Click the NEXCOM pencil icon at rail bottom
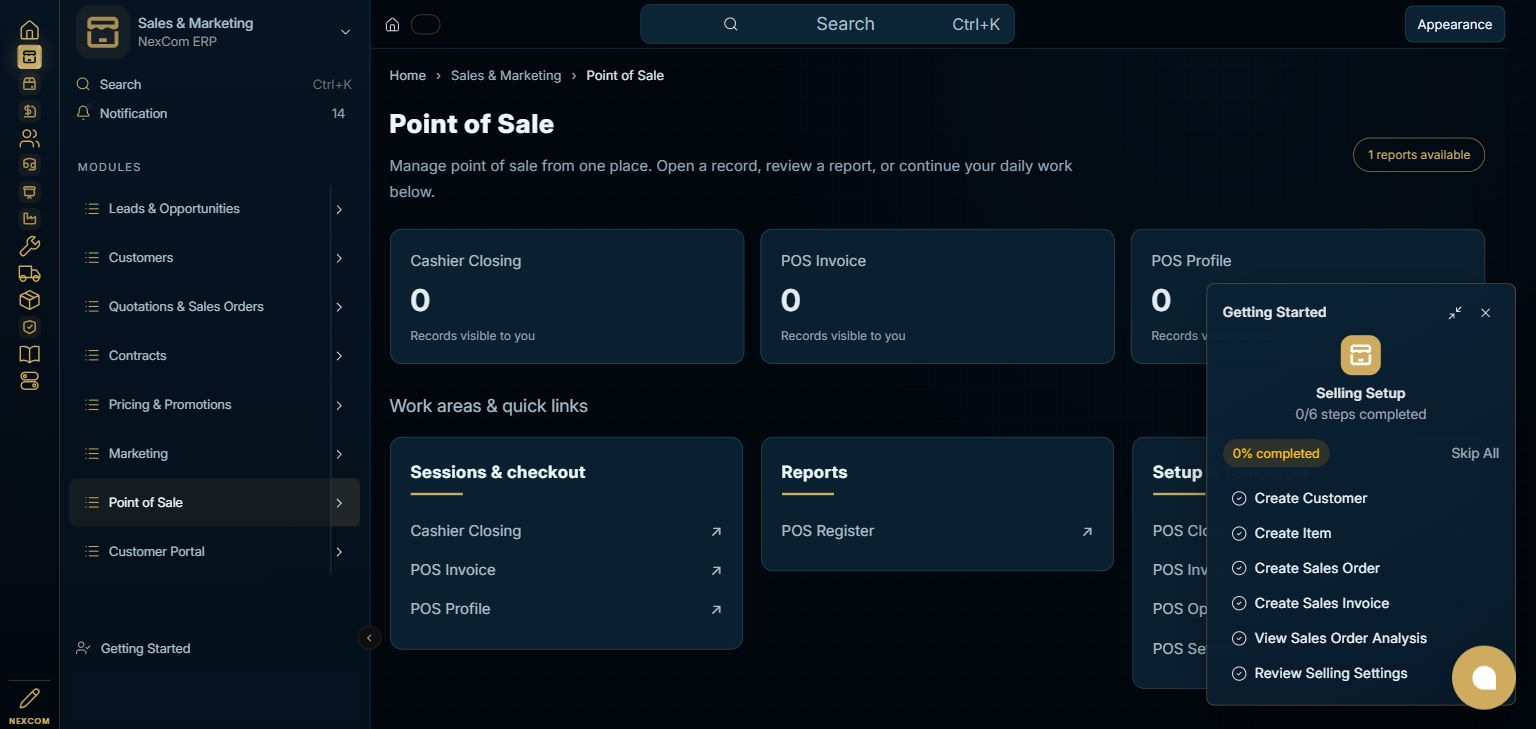Image resolution: width=1536 pixels, height=729 pixels. click(x=30, y=698)
